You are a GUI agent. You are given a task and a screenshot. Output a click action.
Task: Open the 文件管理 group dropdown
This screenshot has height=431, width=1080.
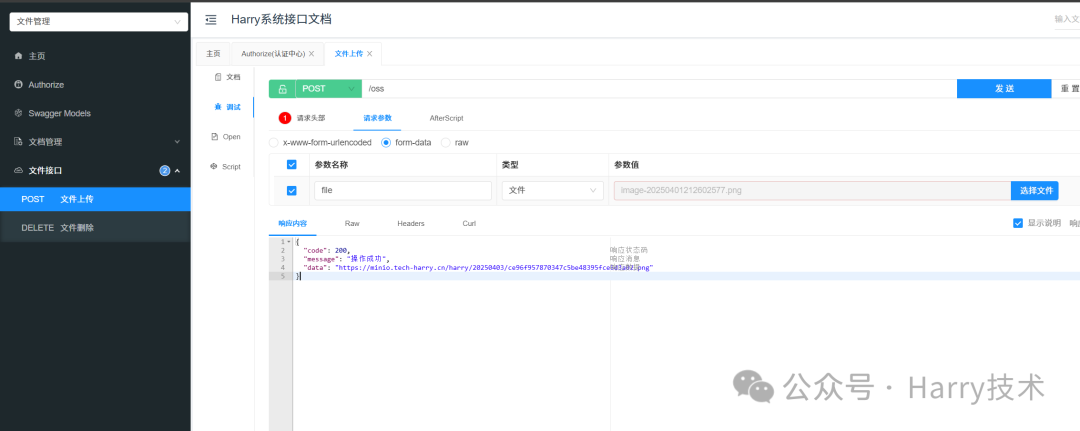[x=98, y=21]
